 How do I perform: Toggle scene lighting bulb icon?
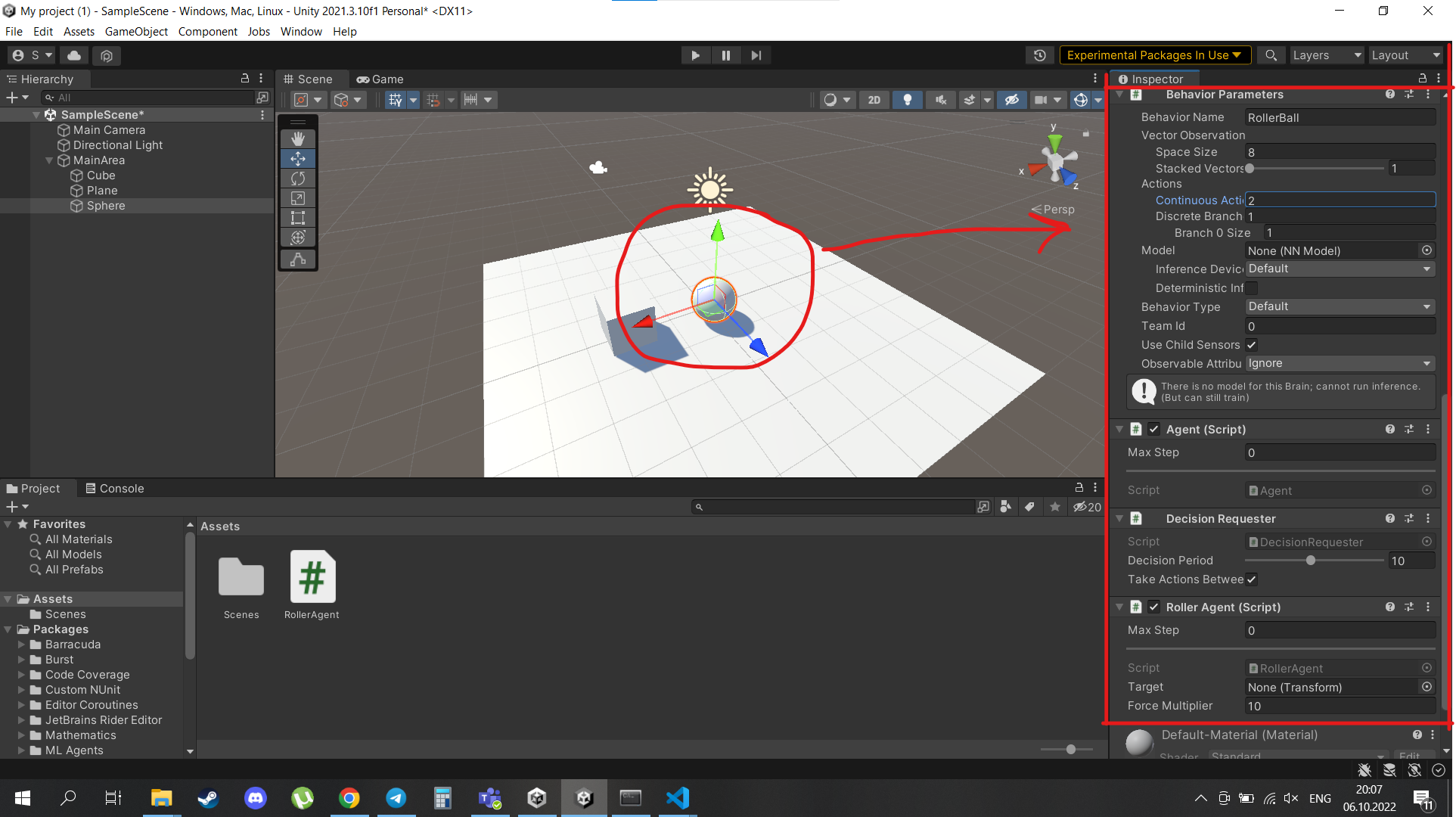pos(907,100)
